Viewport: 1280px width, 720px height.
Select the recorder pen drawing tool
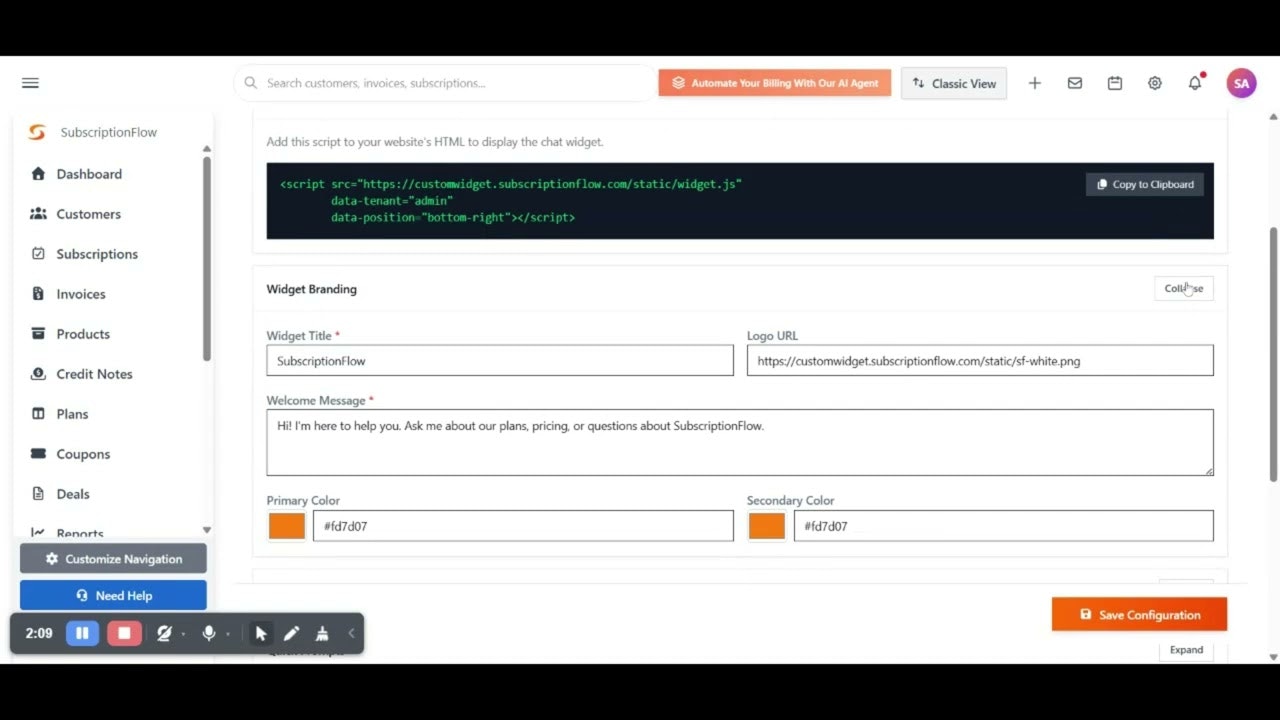[291, 633]
